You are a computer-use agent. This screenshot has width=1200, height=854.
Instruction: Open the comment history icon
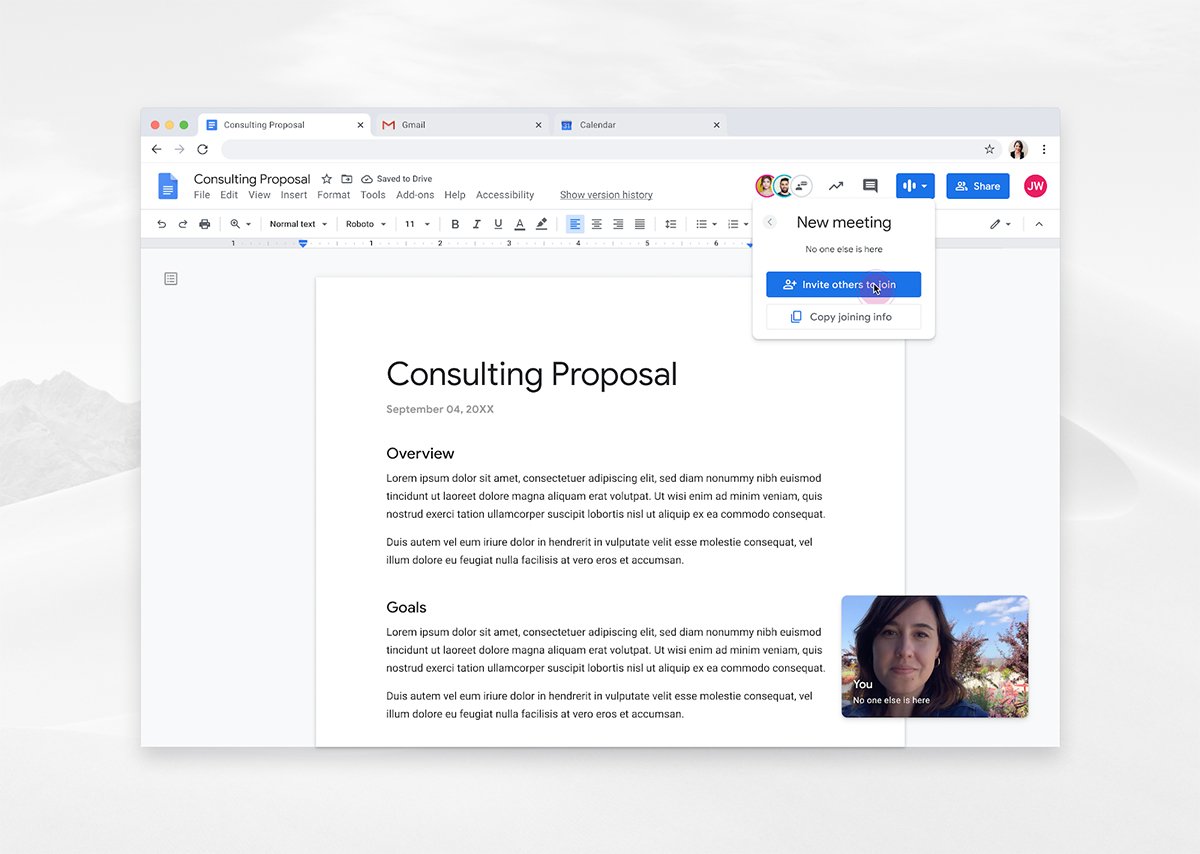click(x=870, y=186)
